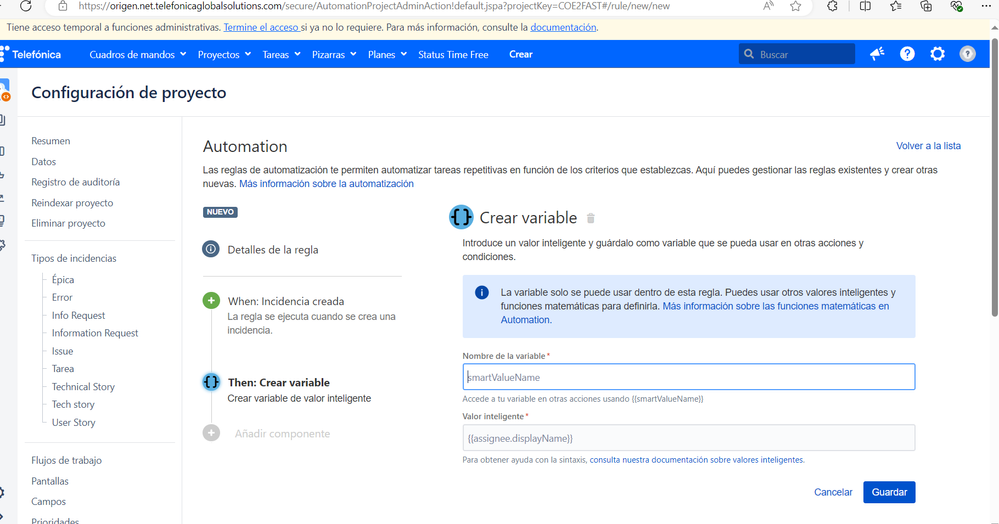Viewport: 999px width, 524px height.
Task: Click the site lock icon in the address bar
Action: click(x=62, y=6)
